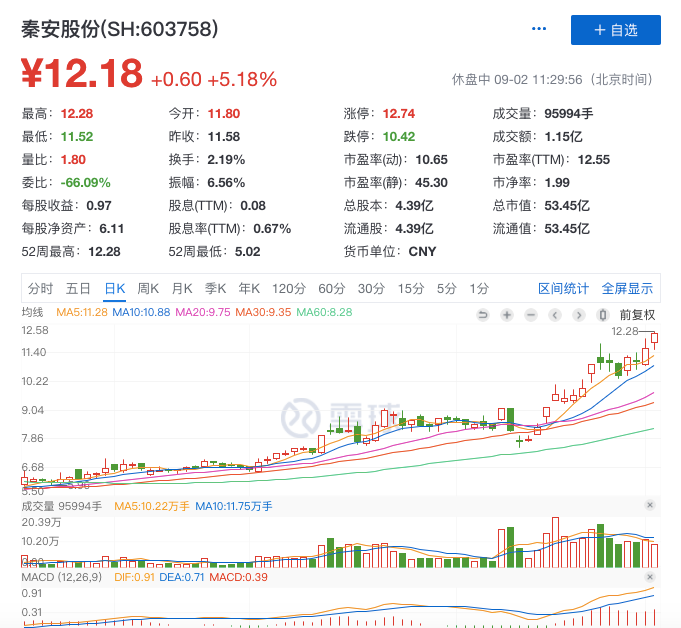Open the 前复权 adjustment dropdown
681x628 pixels.
(637, 315)
